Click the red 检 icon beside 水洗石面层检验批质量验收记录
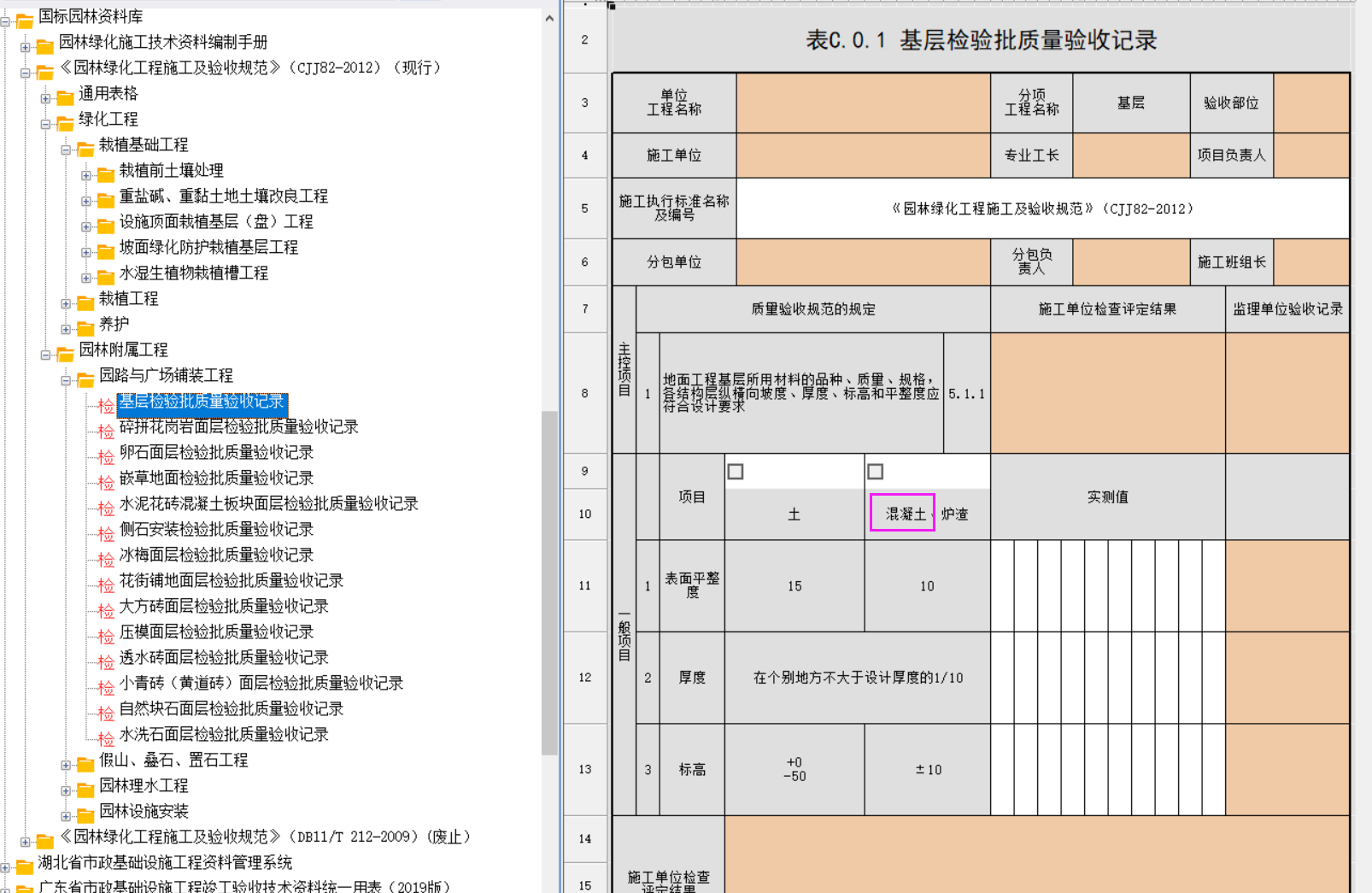 [x=106, y=738]
